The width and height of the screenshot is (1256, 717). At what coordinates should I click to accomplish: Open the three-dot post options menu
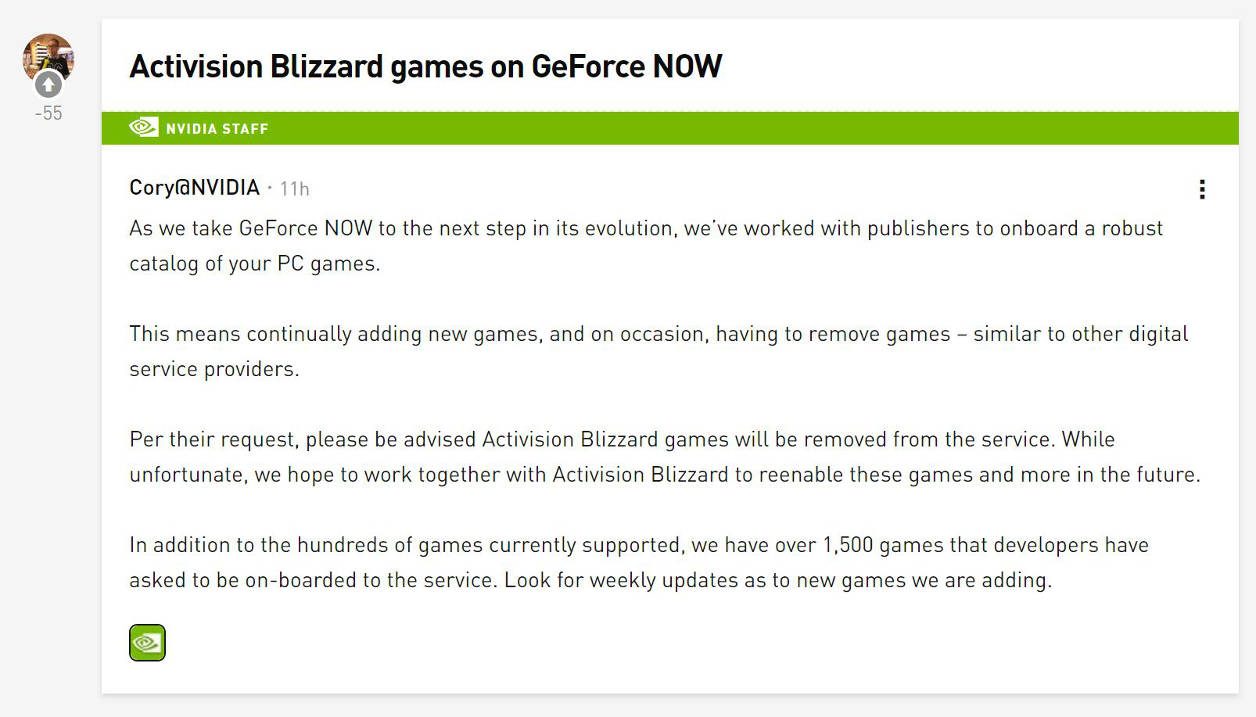coord(1201,189)
